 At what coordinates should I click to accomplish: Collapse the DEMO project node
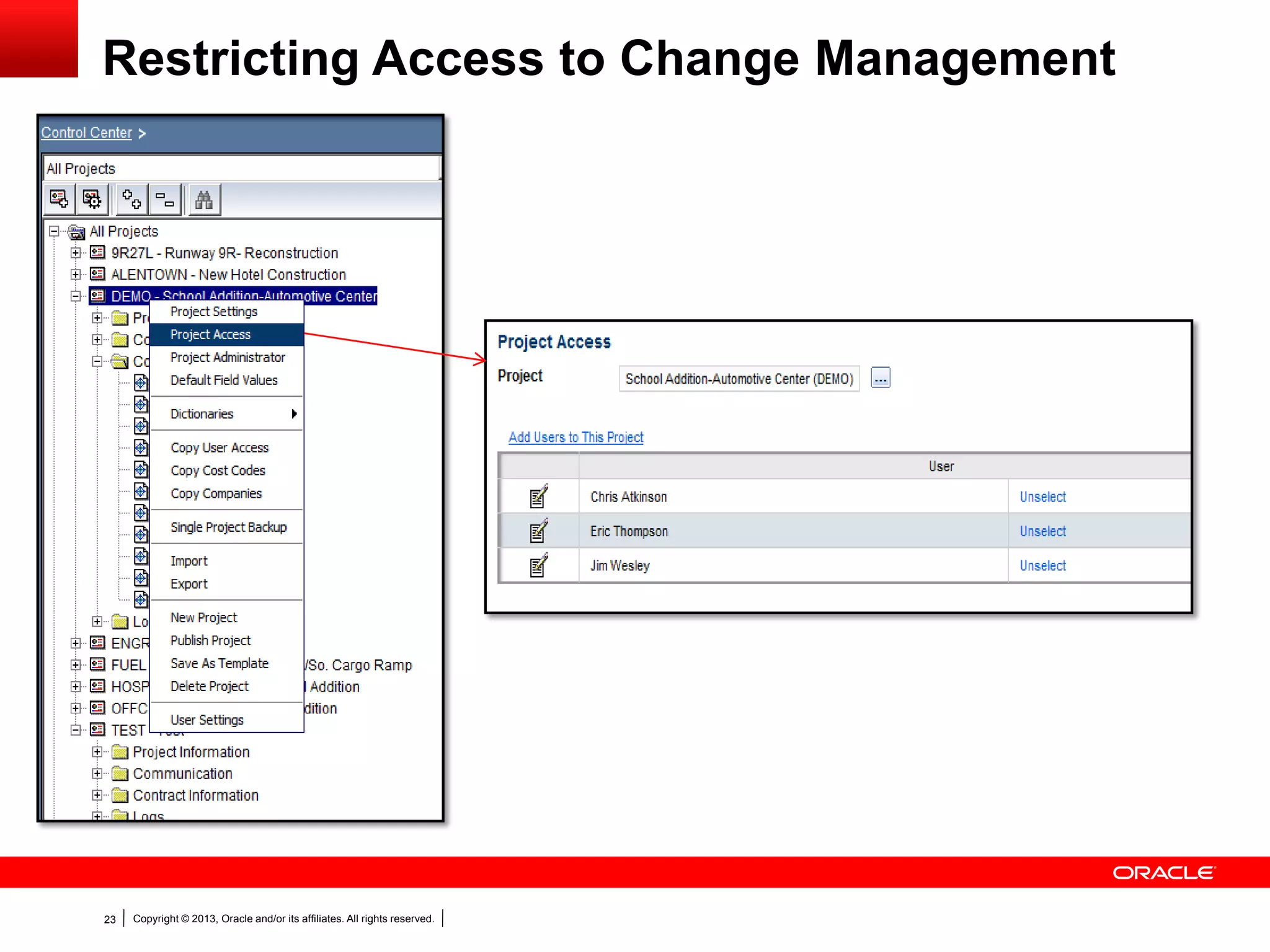pyautogui.click(x=76, y=296)
